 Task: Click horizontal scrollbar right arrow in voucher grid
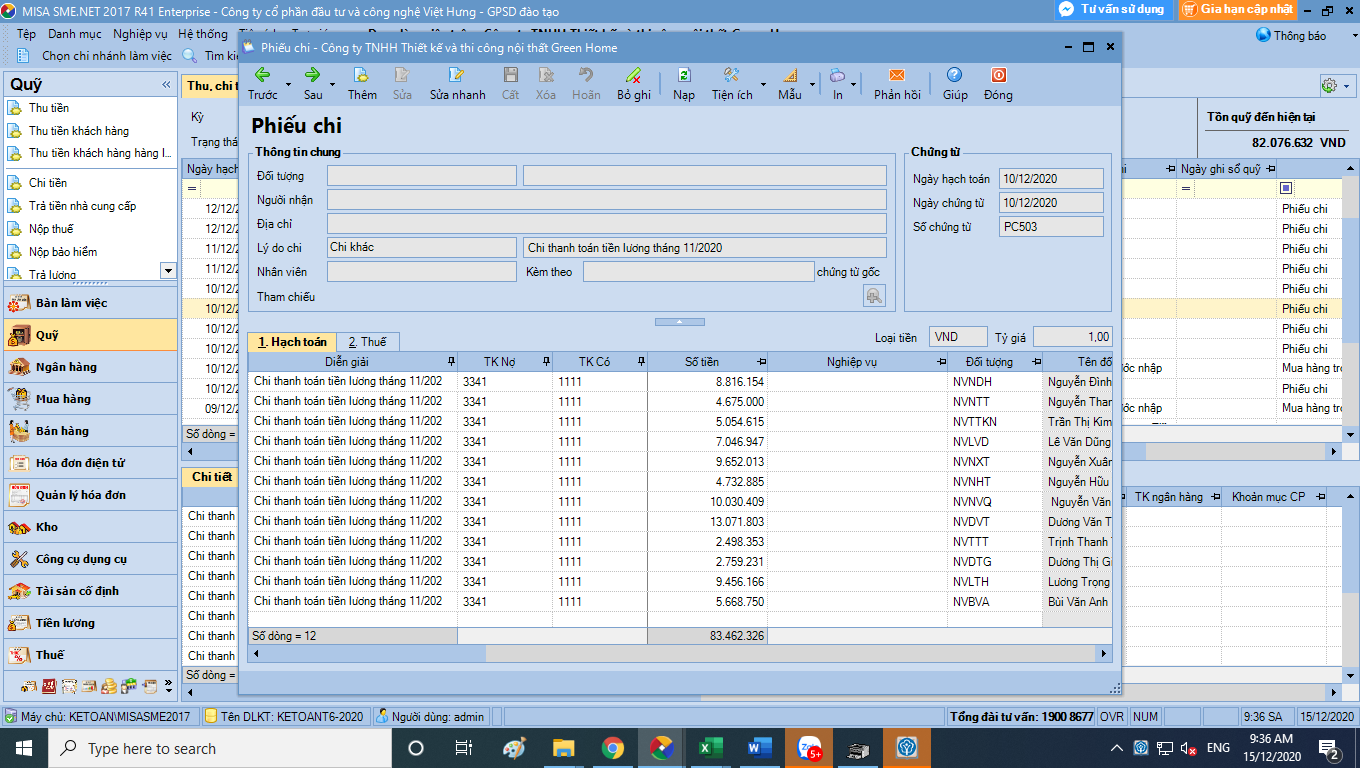[x=1104, y=654]
